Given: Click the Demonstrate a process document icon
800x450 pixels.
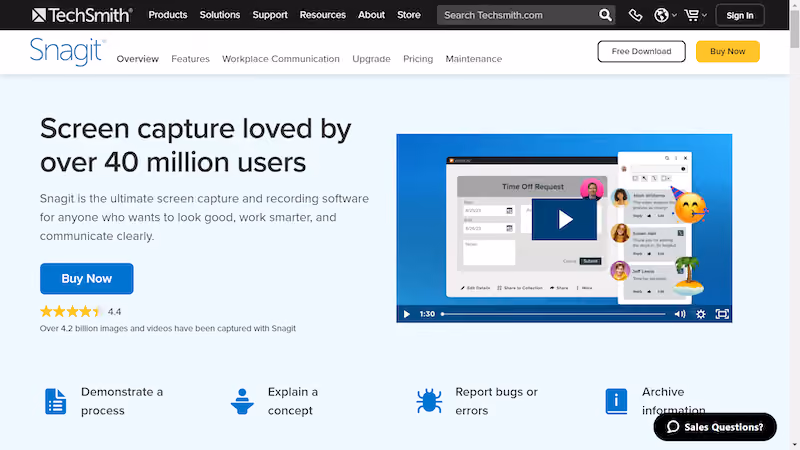Looking at the screenshot, I should click(56, 401).
